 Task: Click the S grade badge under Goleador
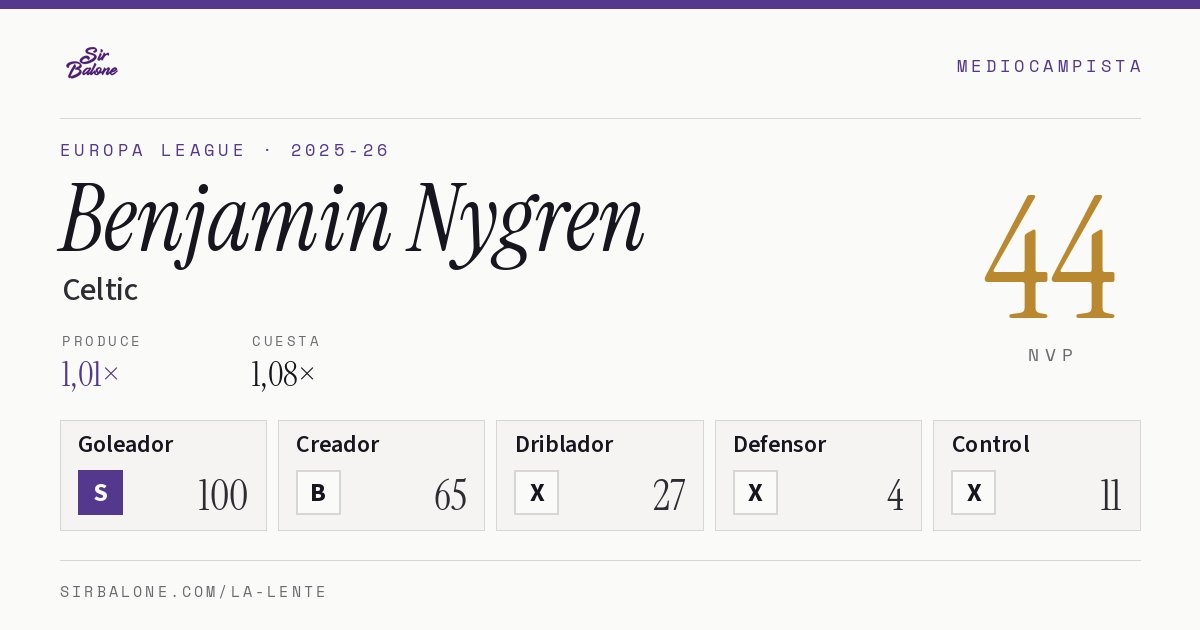coord(100,492)
